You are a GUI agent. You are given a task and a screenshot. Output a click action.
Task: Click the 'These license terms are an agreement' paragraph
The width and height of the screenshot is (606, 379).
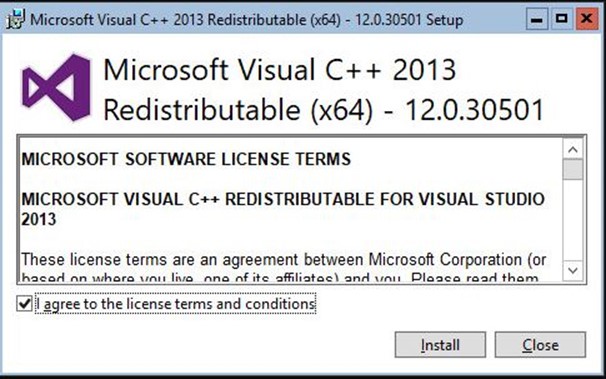(x=283, y=260)
